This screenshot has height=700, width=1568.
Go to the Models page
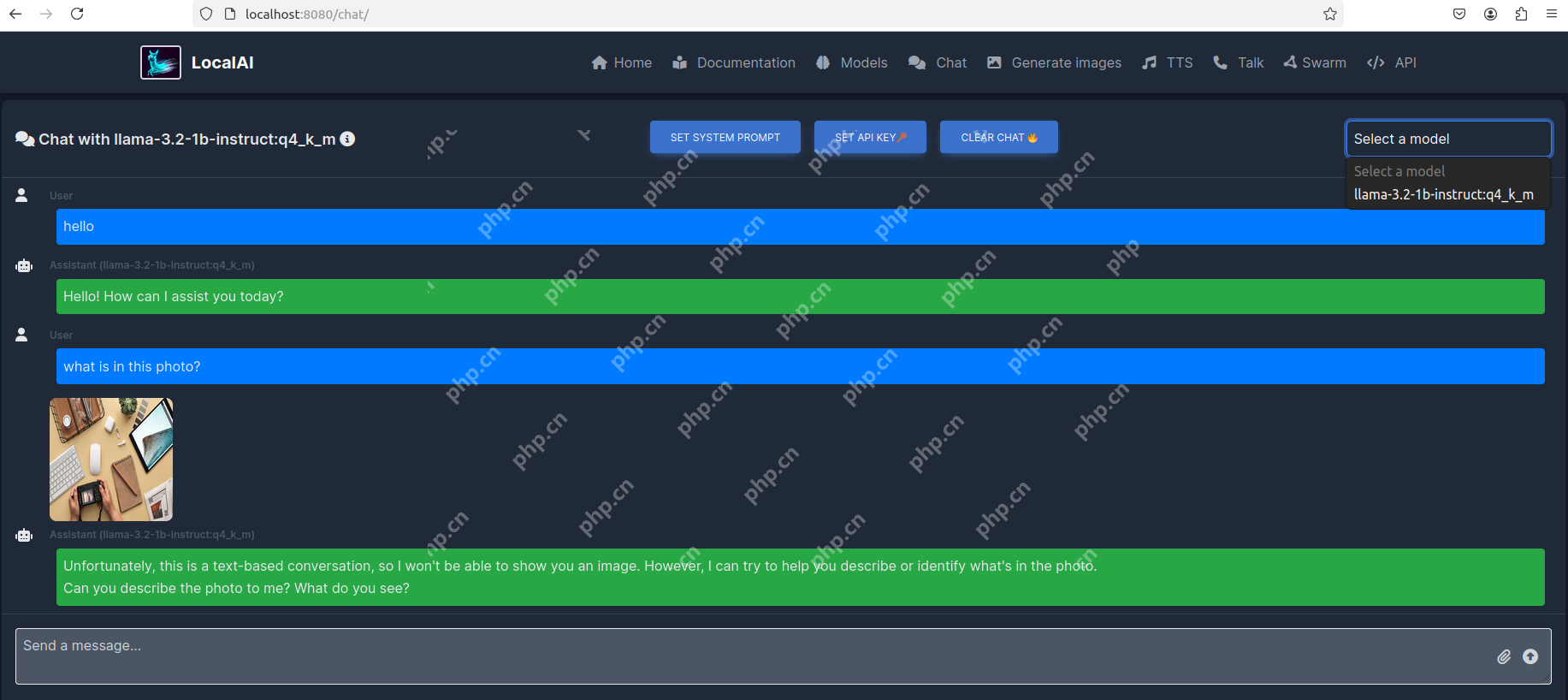pyautogui.click(x=852, y=62)
